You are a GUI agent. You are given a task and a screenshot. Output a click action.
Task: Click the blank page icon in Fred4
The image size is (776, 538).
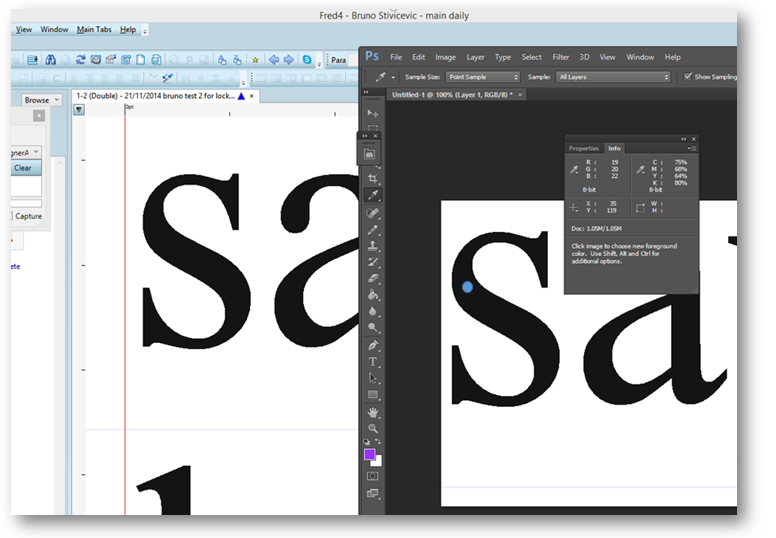[x=141, y=60]
